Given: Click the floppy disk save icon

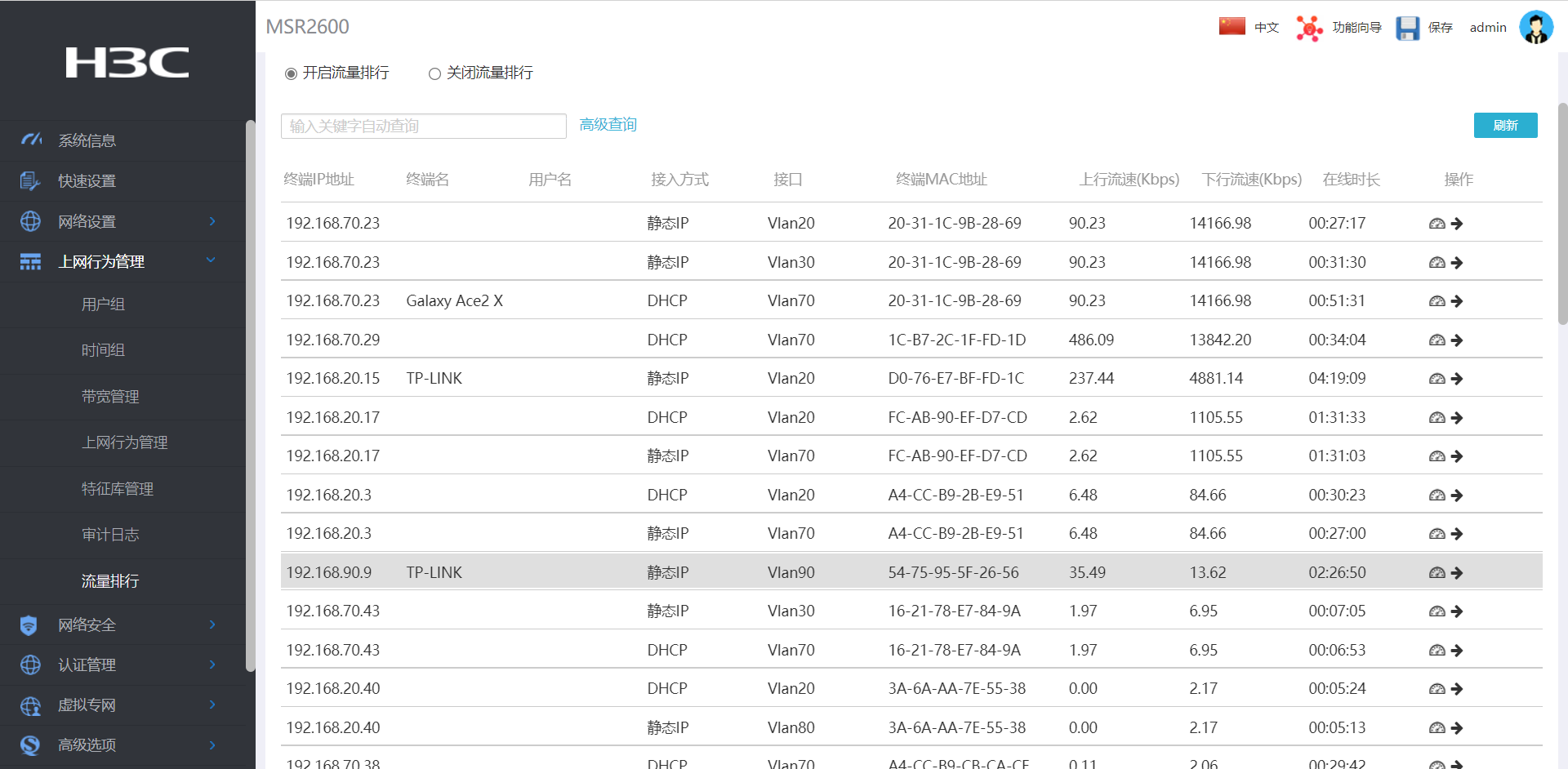Looking at the screenshot, I should click(x=1408, y=28).
